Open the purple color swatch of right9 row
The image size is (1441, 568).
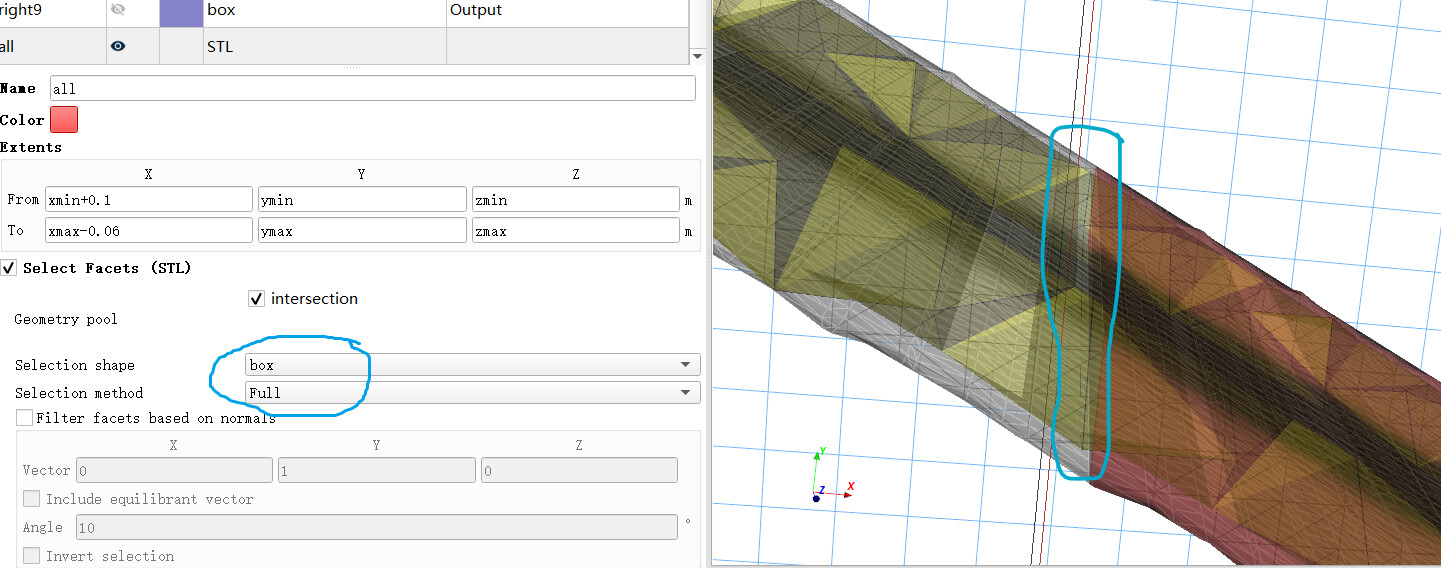pos(180,10)
